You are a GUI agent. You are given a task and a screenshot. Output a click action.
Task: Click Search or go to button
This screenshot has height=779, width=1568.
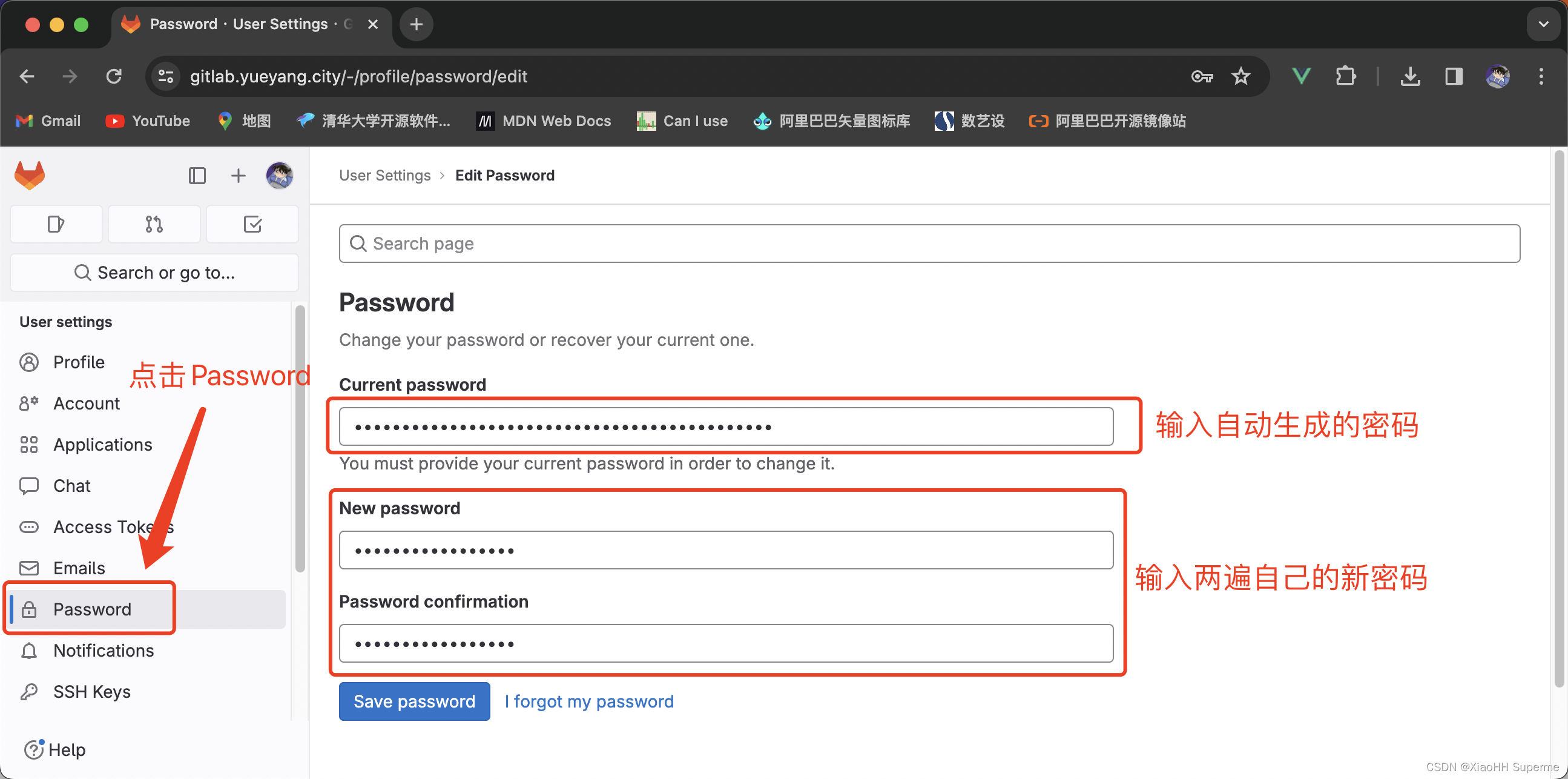pyautogui.click(x=154, y=272)
